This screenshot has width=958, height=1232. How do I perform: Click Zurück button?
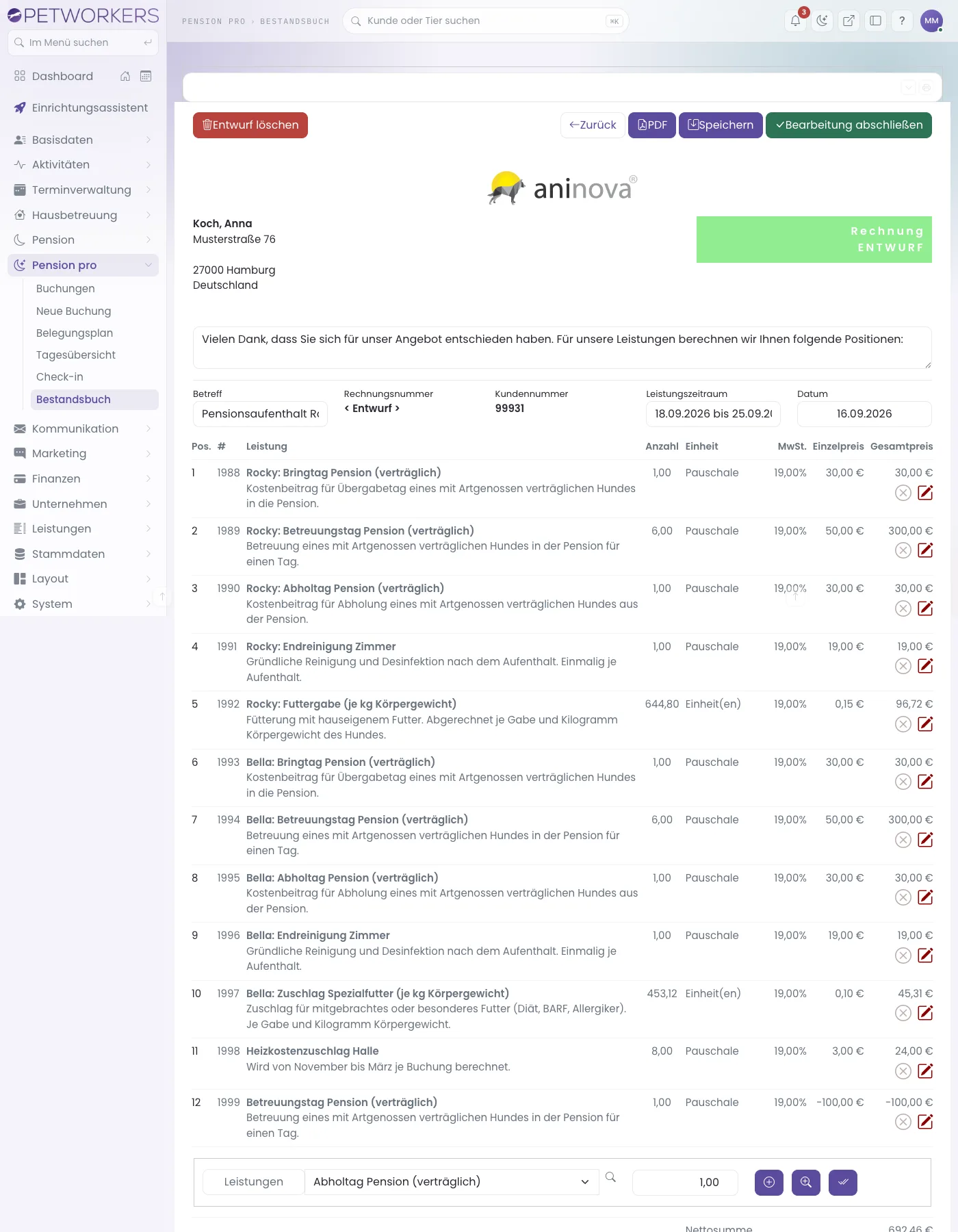[x=593, y=125]
